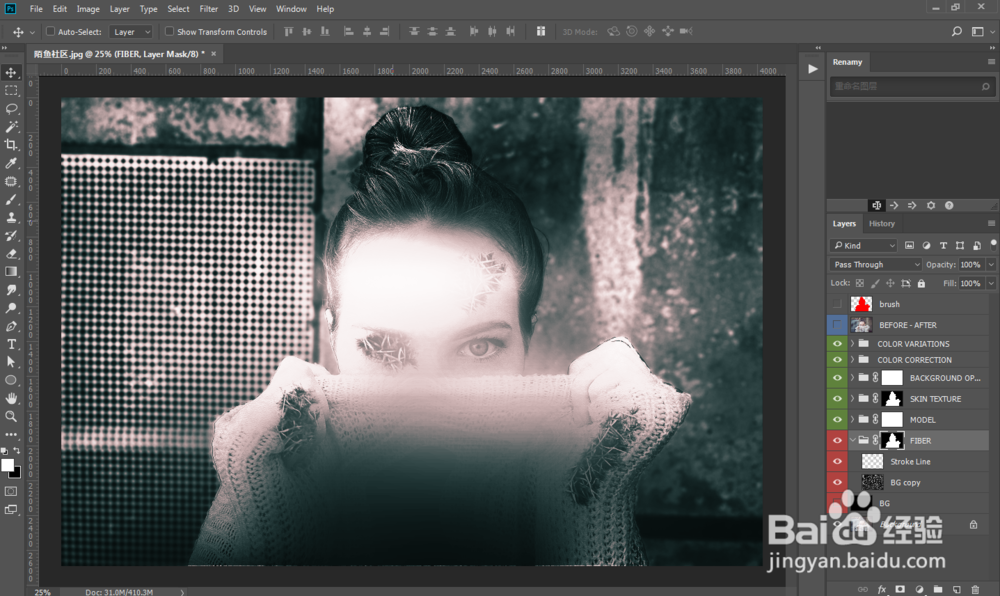The image size is (1000, 596).
Task: Hide the SKIN TEXTURE group
Action: tap(837, 399)
